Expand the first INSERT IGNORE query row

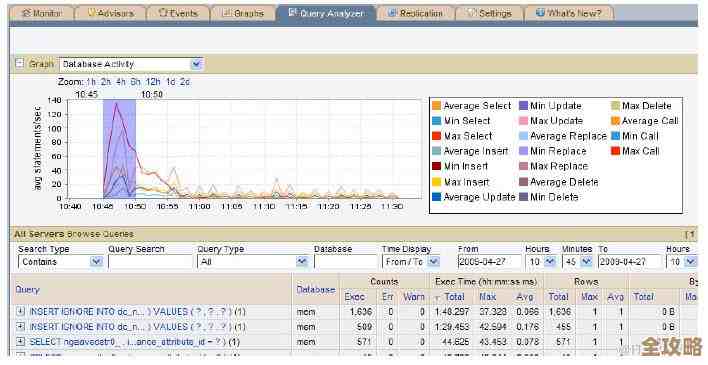click(20, 311)
